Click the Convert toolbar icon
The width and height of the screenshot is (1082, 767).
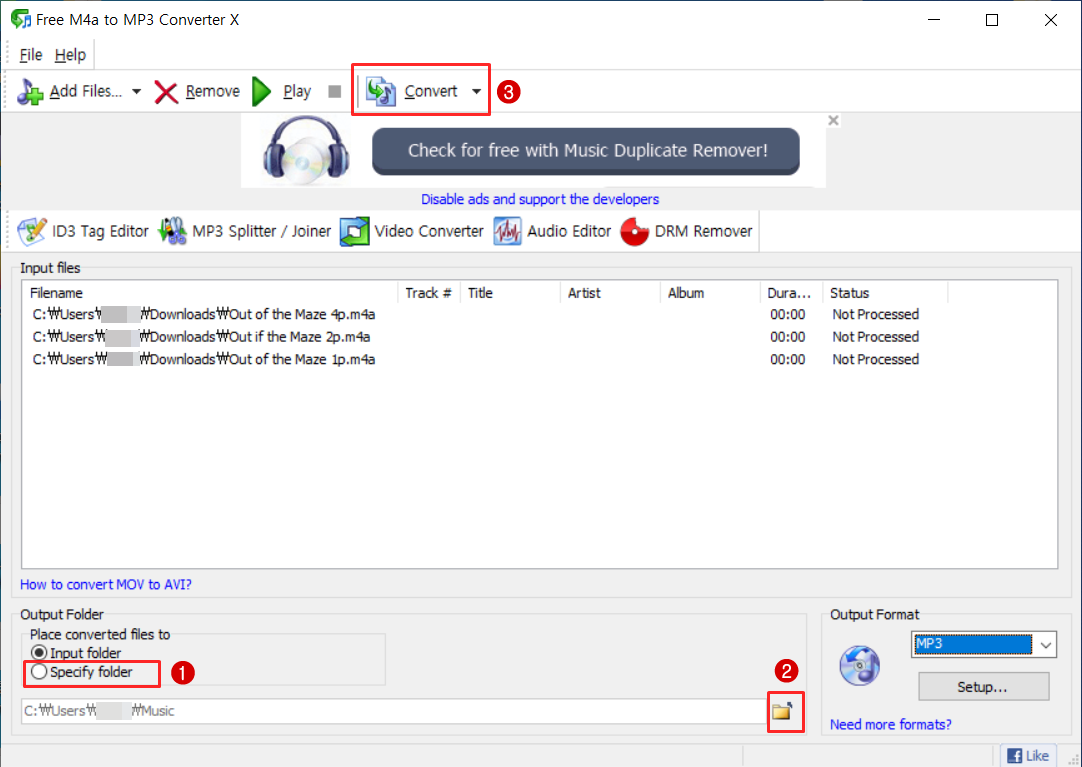point(380,91)
